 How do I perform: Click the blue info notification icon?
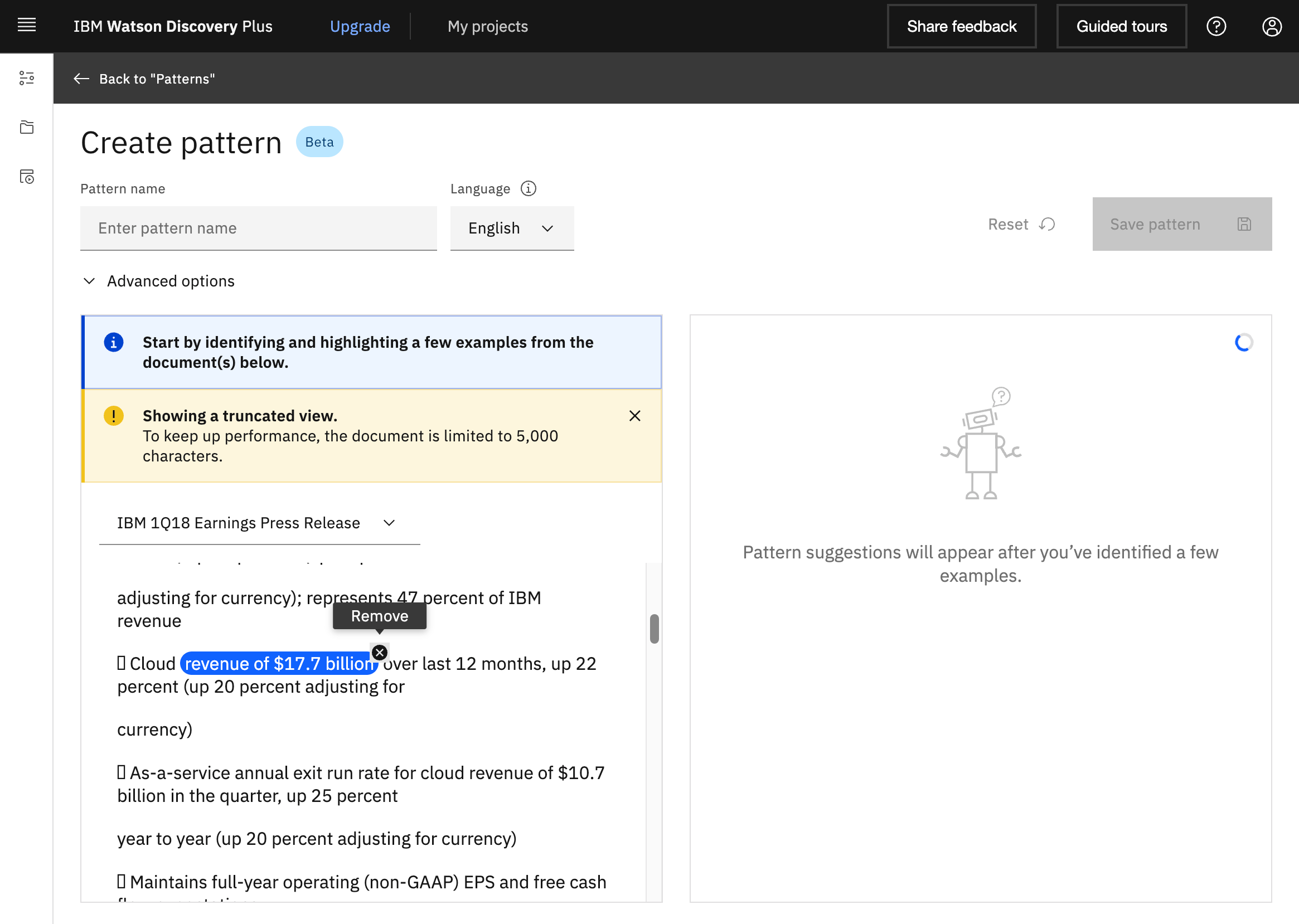113,342
